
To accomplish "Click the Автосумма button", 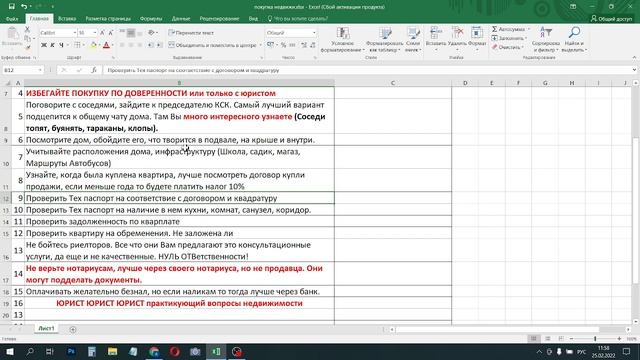I will point(510,29).
